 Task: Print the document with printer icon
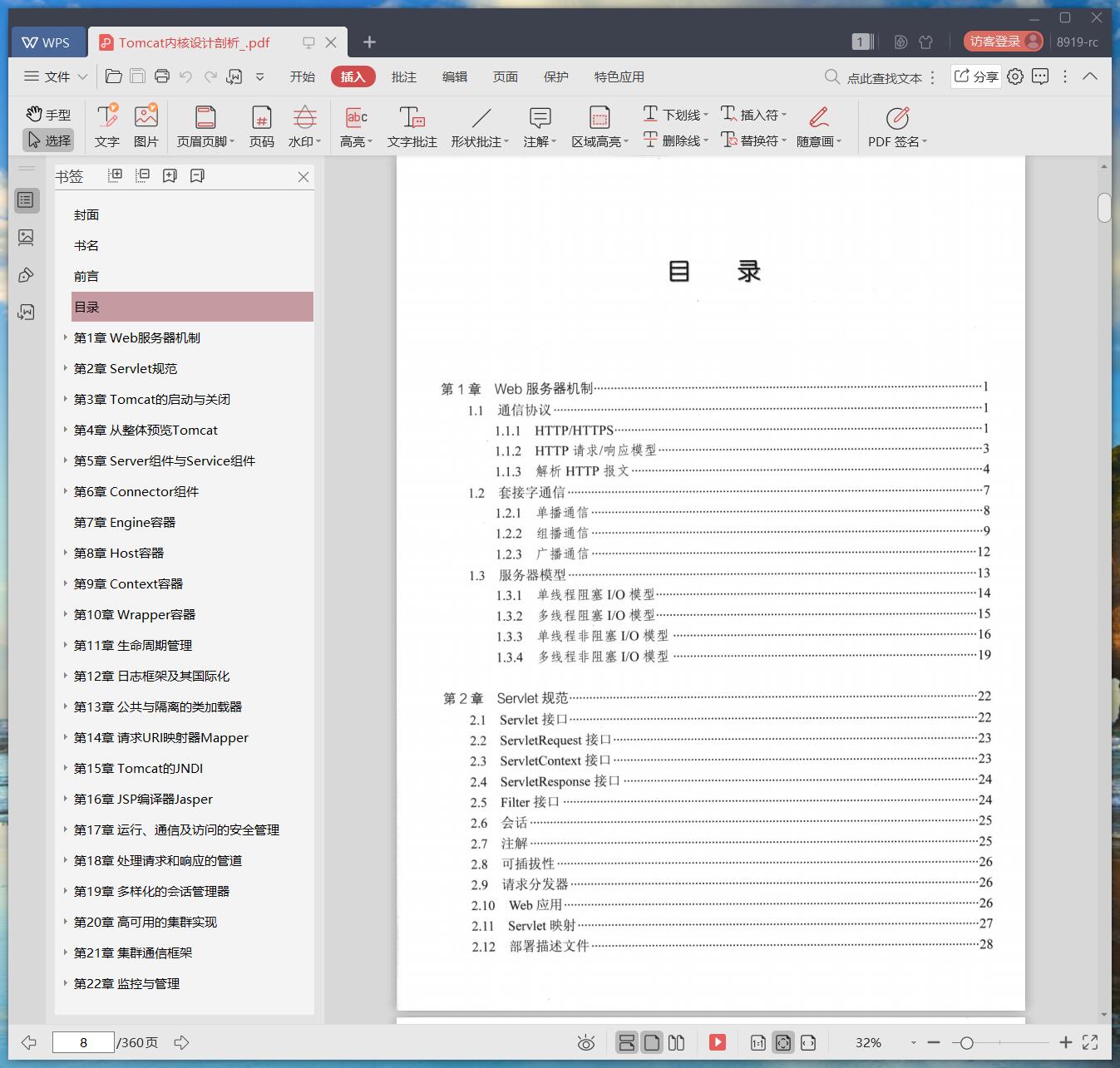click(162, 76)
